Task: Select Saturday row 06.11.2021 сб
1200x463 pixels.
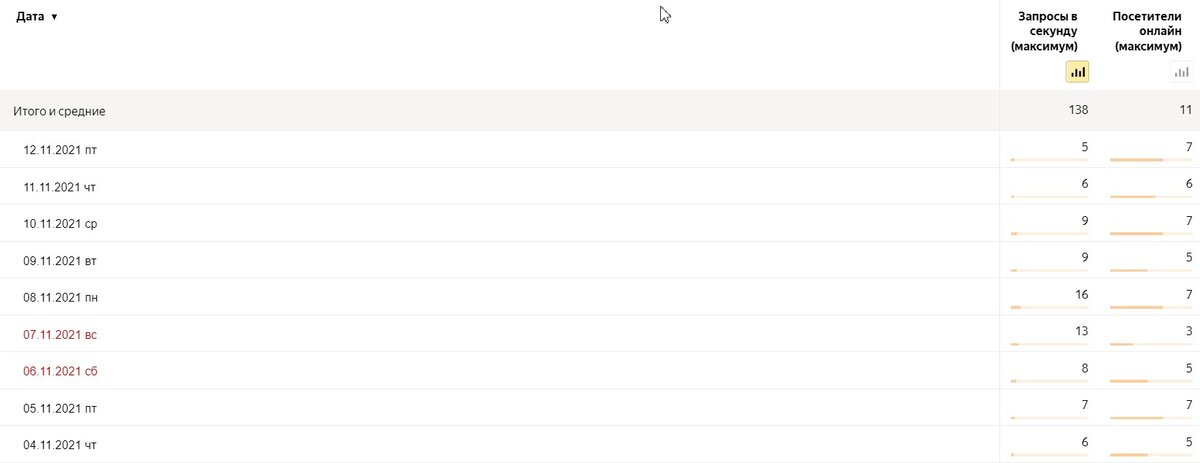Action: tap(600, 371)
